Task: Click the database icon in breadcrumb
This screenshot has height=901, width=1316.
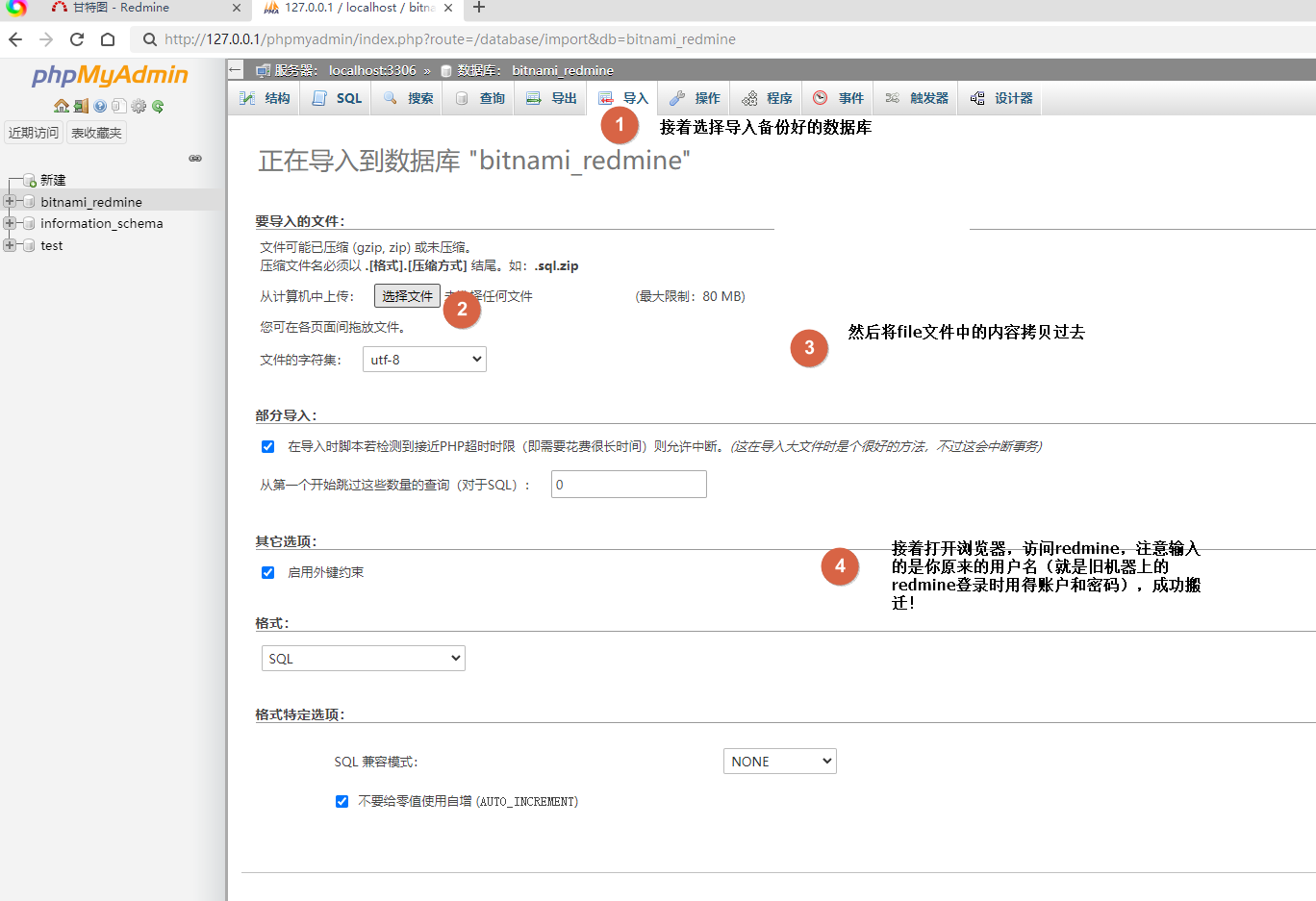Action: point(446,70)
